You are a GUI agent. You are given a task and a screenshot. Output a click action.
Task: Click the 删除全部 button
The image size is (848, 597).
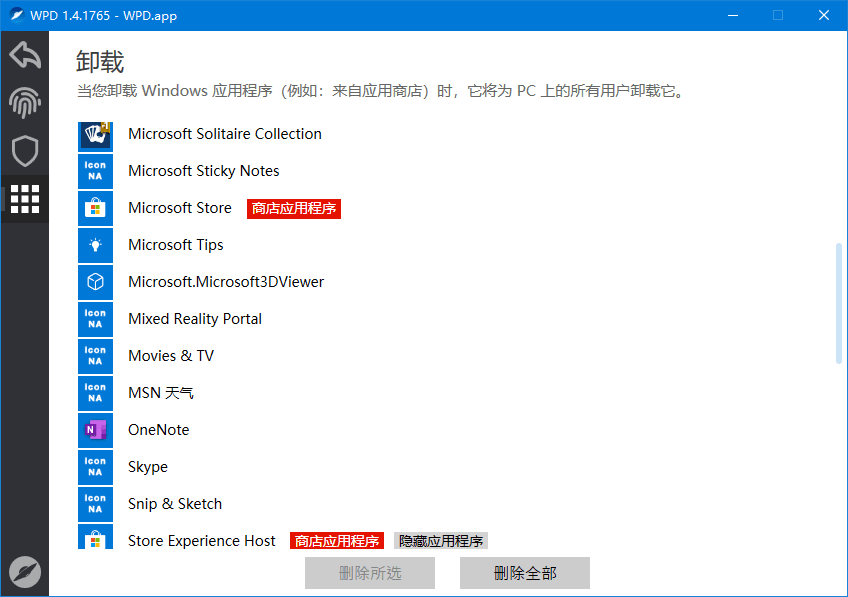point(525,573)
